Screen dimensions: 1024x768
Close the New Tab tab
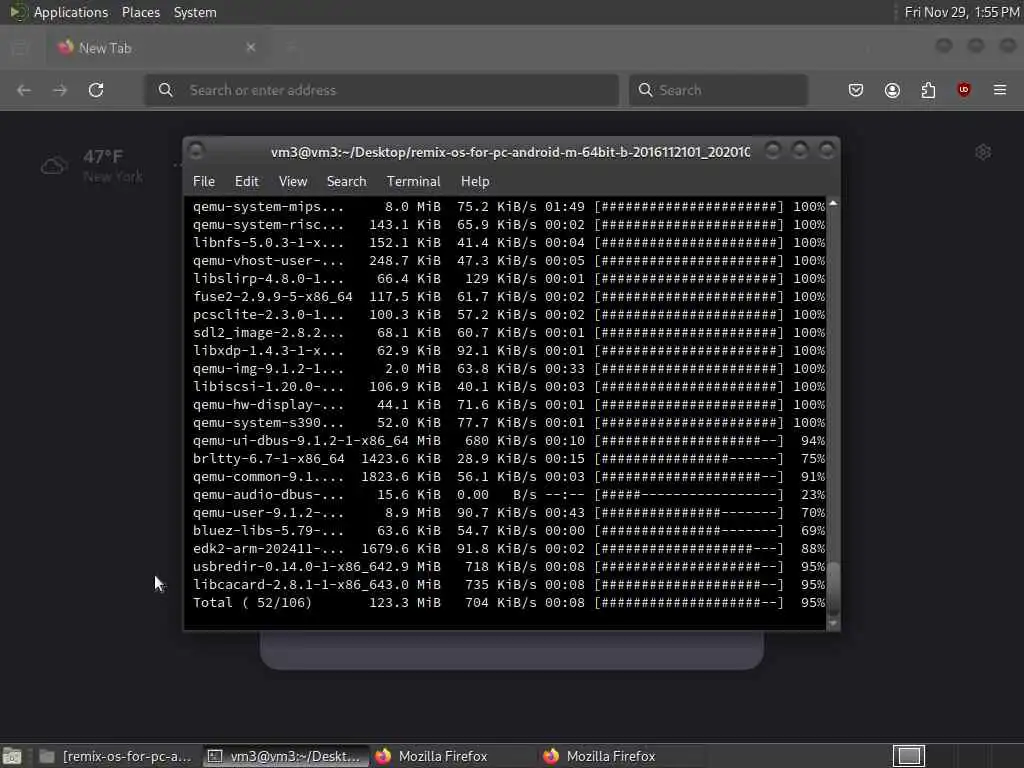pyautogui.click(x=251, y=48)
